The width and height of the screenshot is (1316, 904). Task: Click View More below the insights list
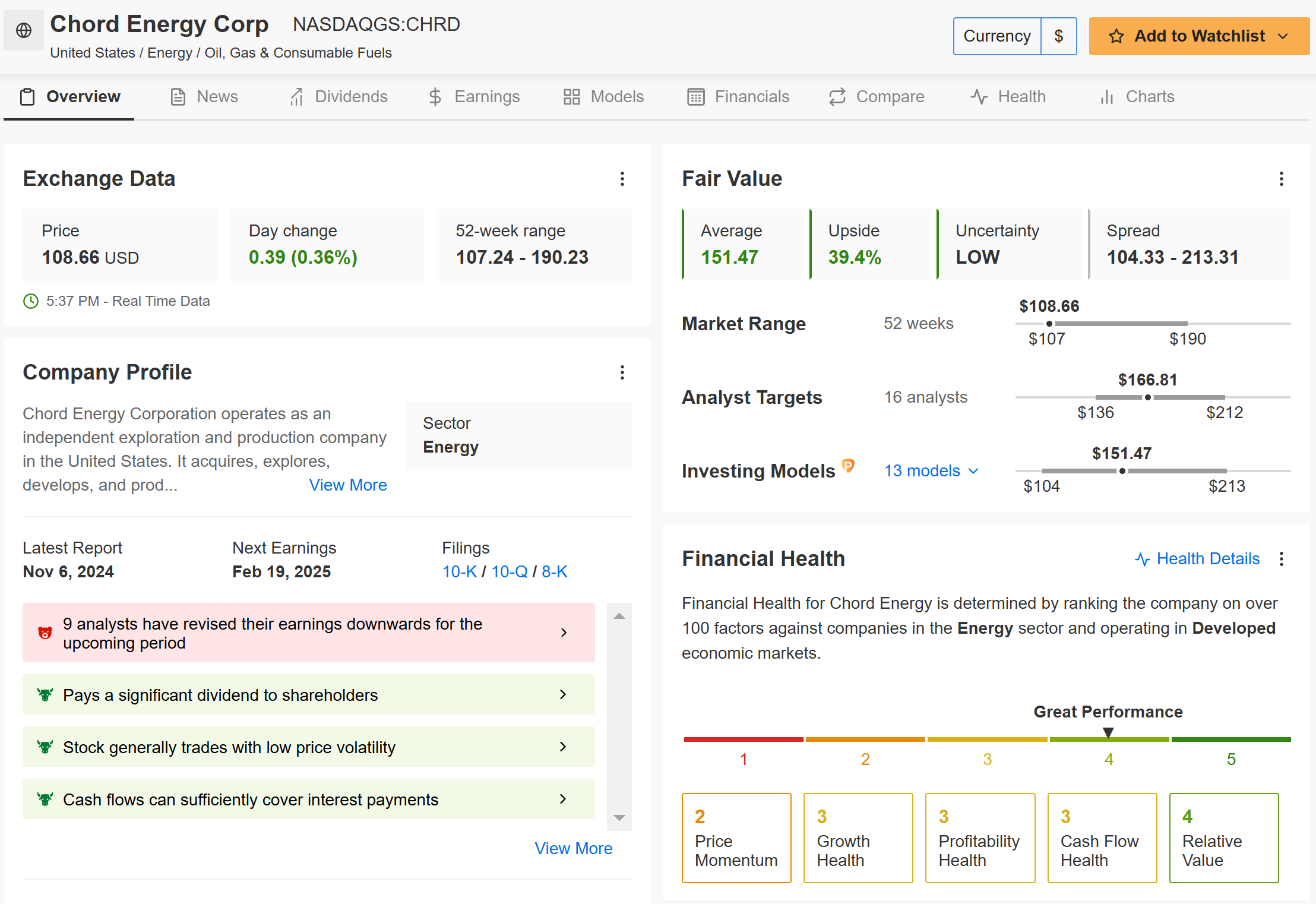pos(574,848)
